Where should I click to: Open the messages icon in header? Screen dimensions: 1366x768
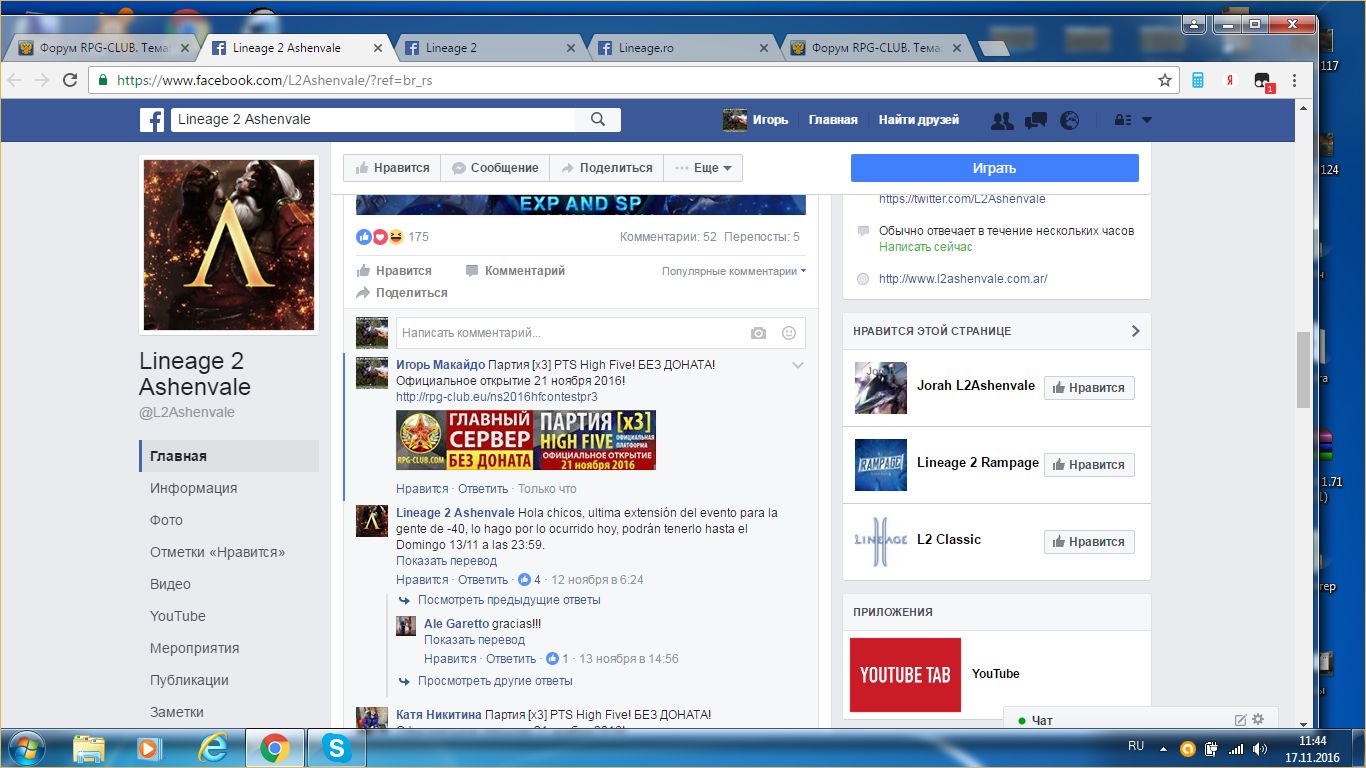(1036, 120)
